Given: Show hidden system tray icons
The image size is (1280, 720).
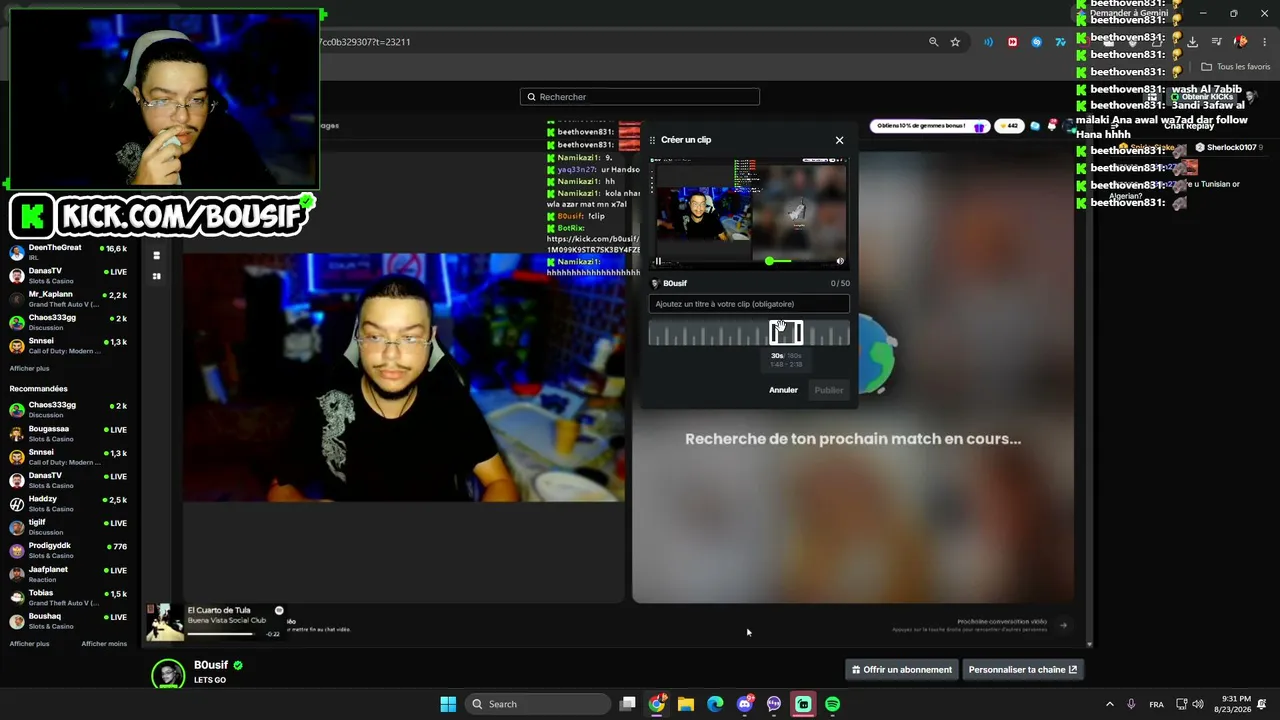Looking at the screenshot, I should (1109, 704).
